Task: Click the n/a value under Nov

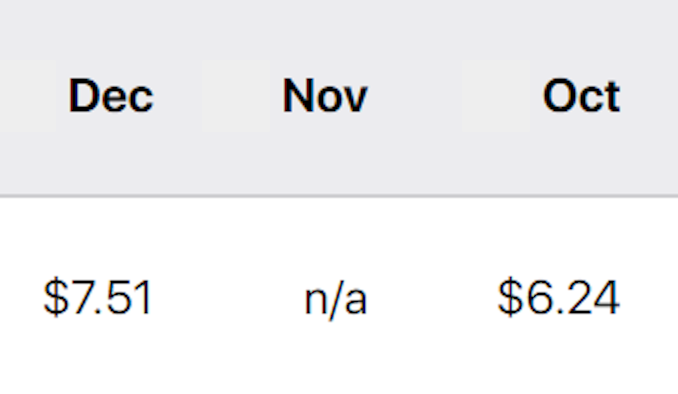Action: click(x=336, y=300)
